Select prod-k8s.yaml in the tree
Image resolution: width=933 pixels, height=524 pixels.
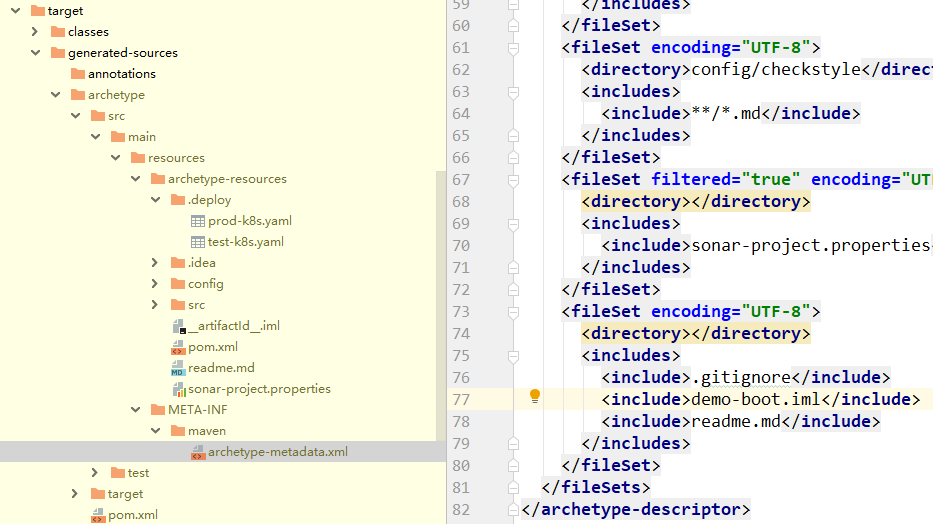250,221
